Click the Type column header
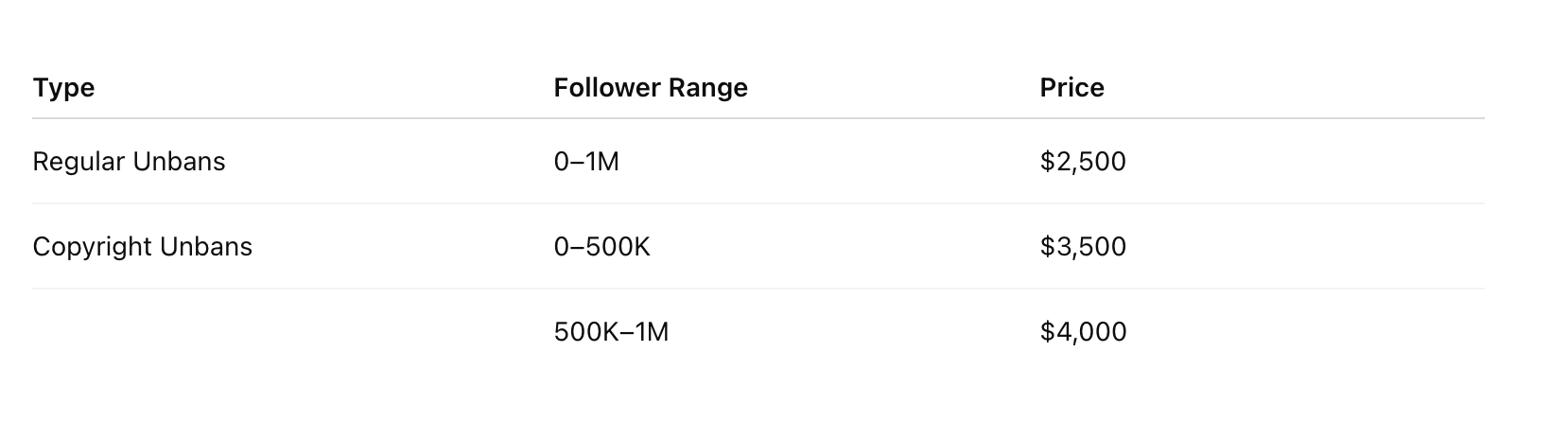The width and height of the screenshot is (1568, 422). 63,88
